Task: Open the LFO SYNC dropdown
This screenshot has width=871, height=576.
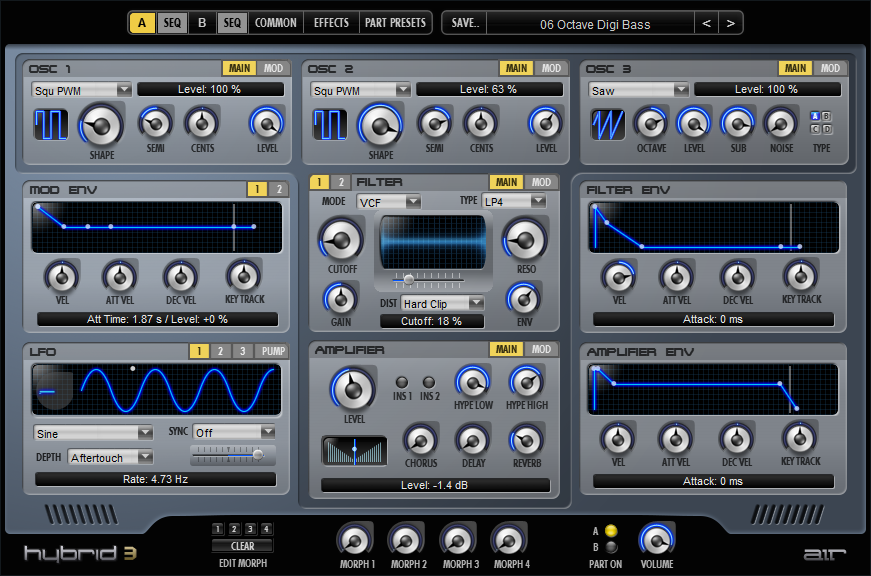Action: pyautogui.click(x=234, y=432)
